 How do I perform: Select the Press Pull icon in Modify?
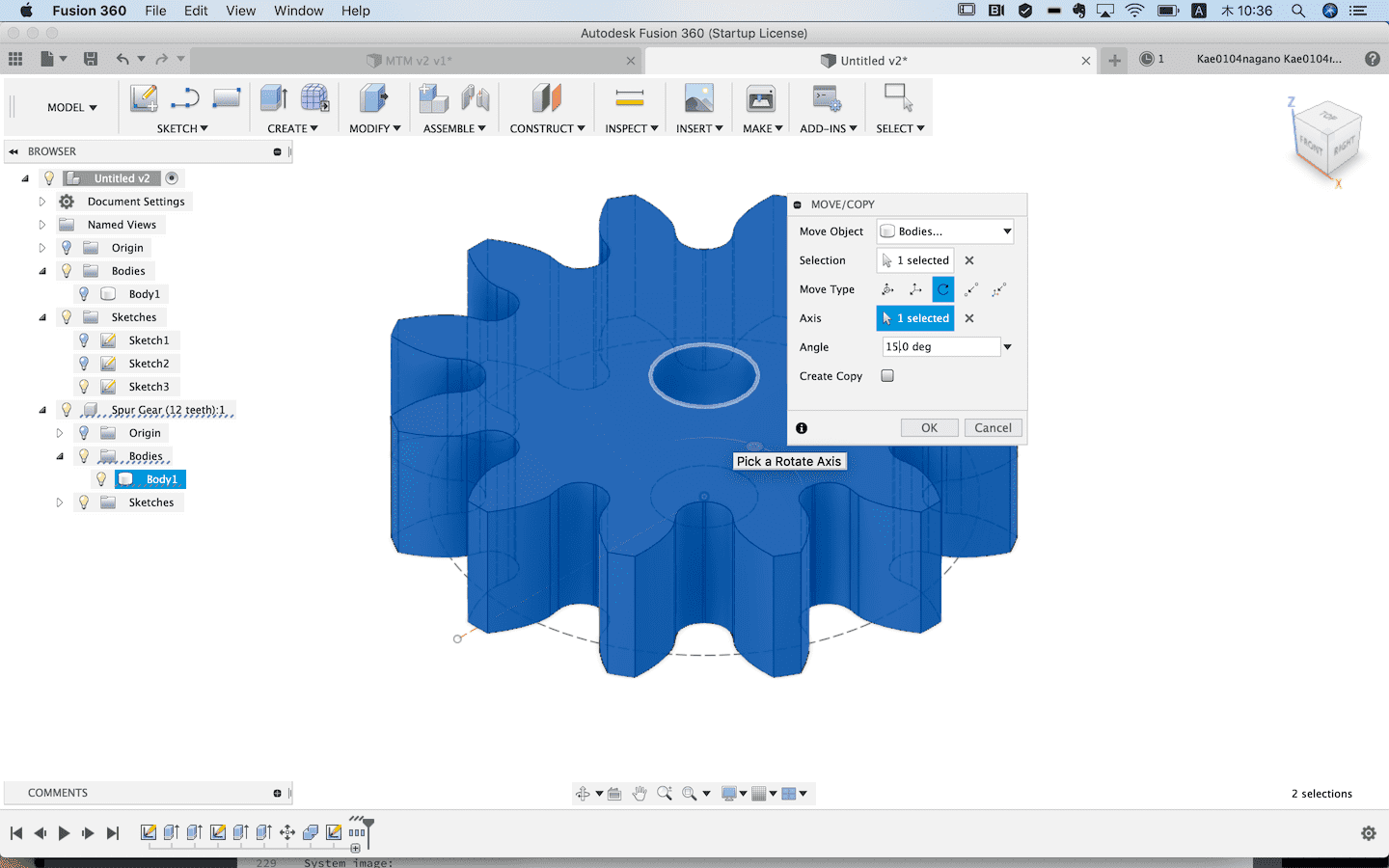click(x=373, y=98)
